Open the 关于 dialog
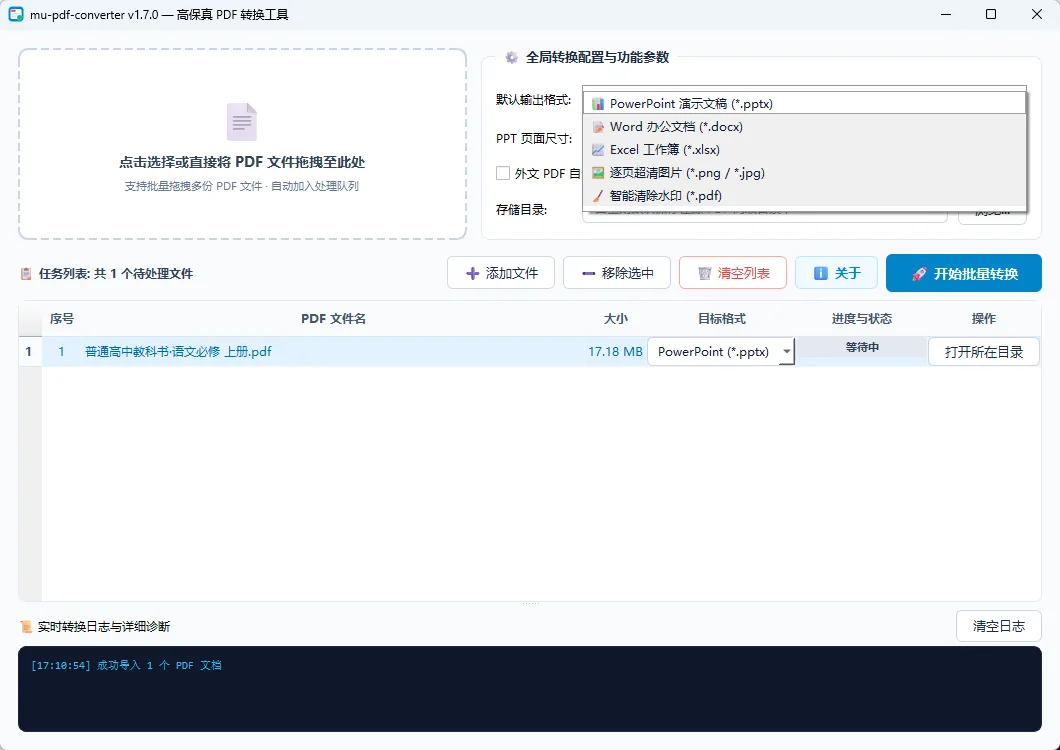 (x=836, y=273)
